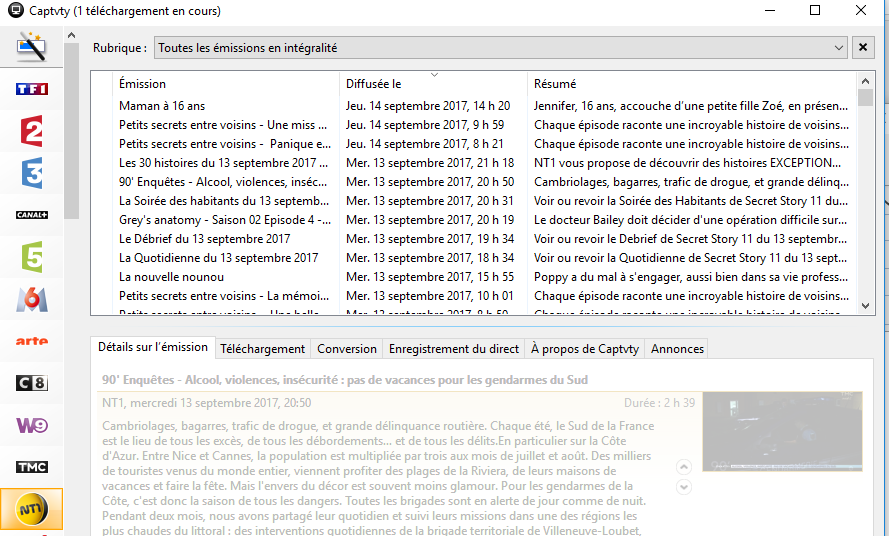
Task: Select the W9 channel icon
Action: click(x=32, y=425)
